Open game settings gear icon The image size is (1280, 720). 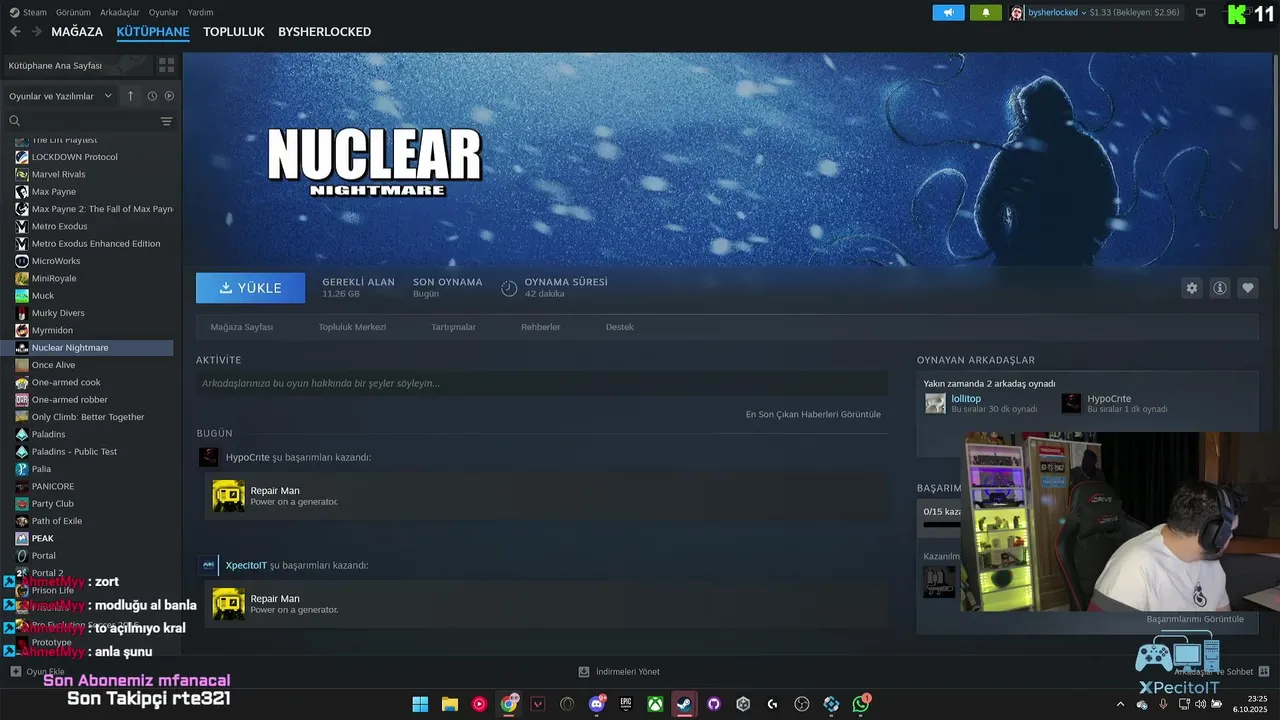point(1191,288)
